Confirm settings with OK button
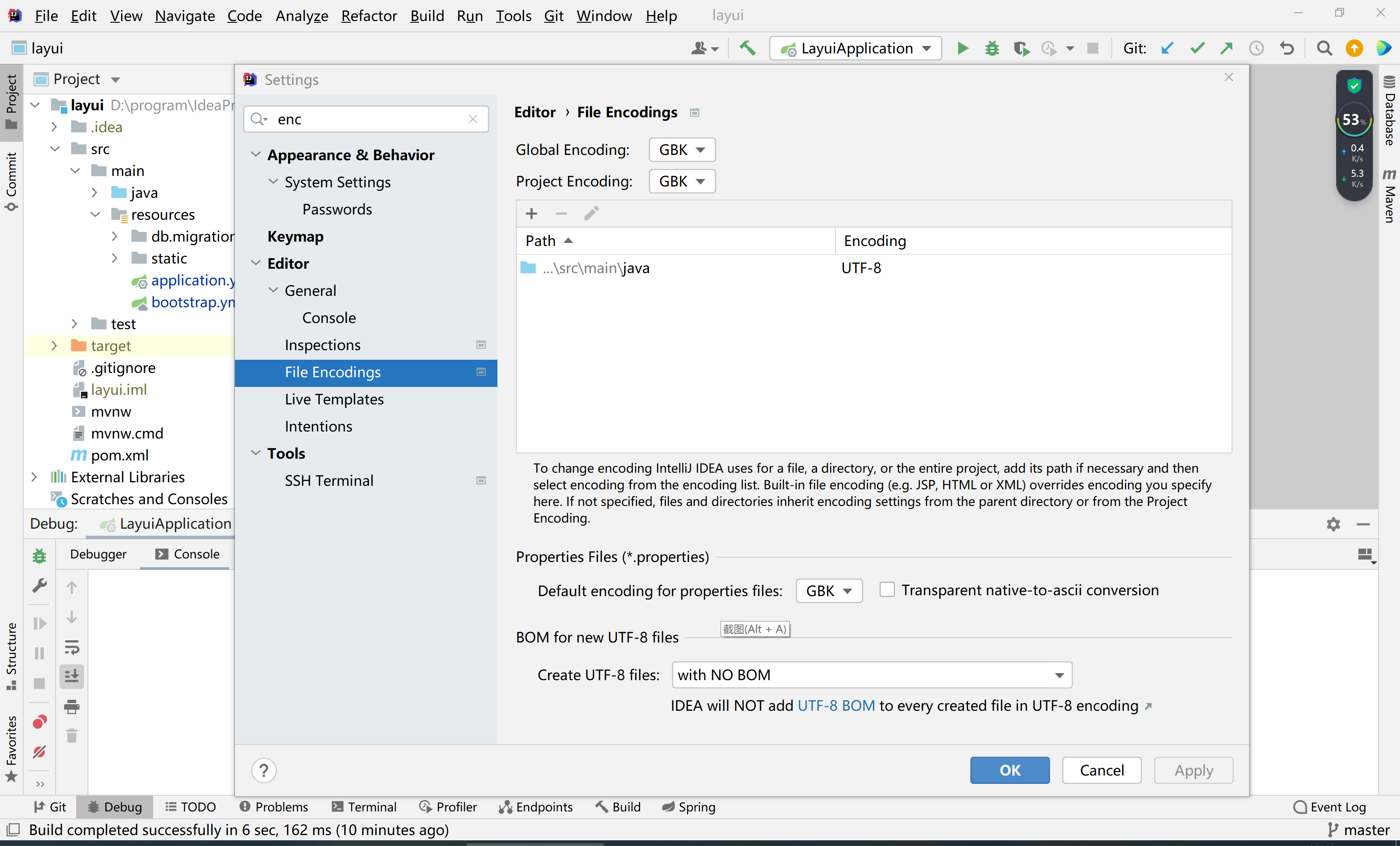 coord(1010,770)
